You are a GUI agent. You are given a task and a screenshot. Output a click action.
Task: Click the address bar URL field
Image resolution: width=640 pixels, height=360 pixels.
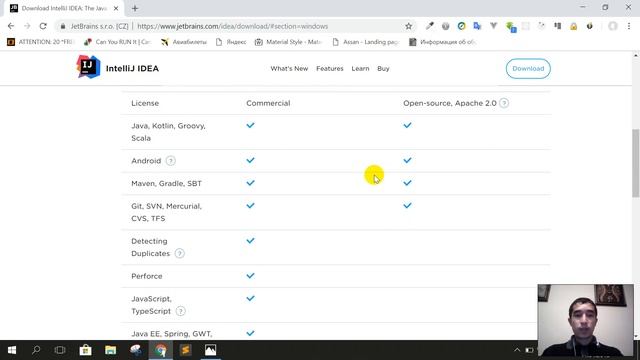click(233, 26)
